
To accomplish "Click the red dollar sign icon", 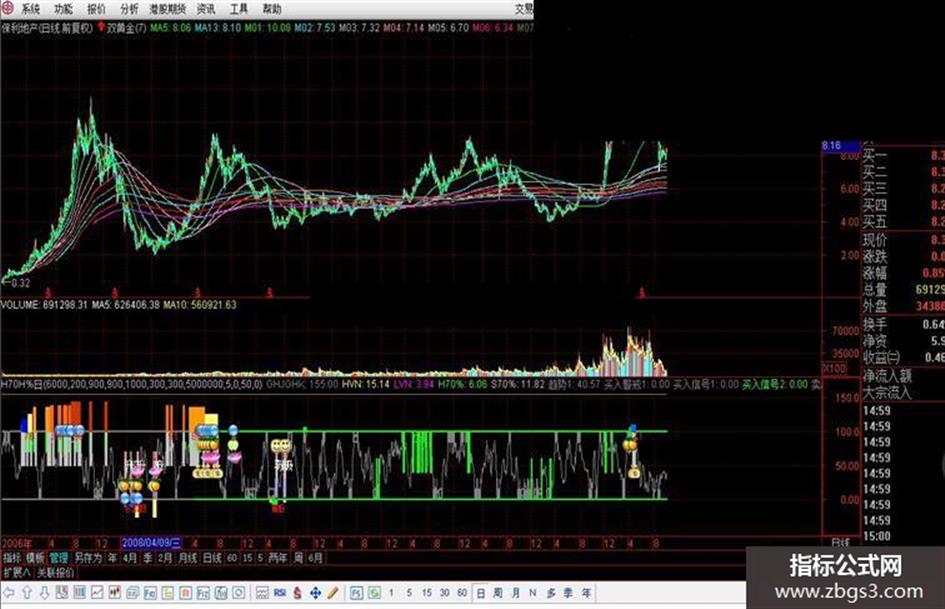I will pyautogui.click(x=297, y=593).
